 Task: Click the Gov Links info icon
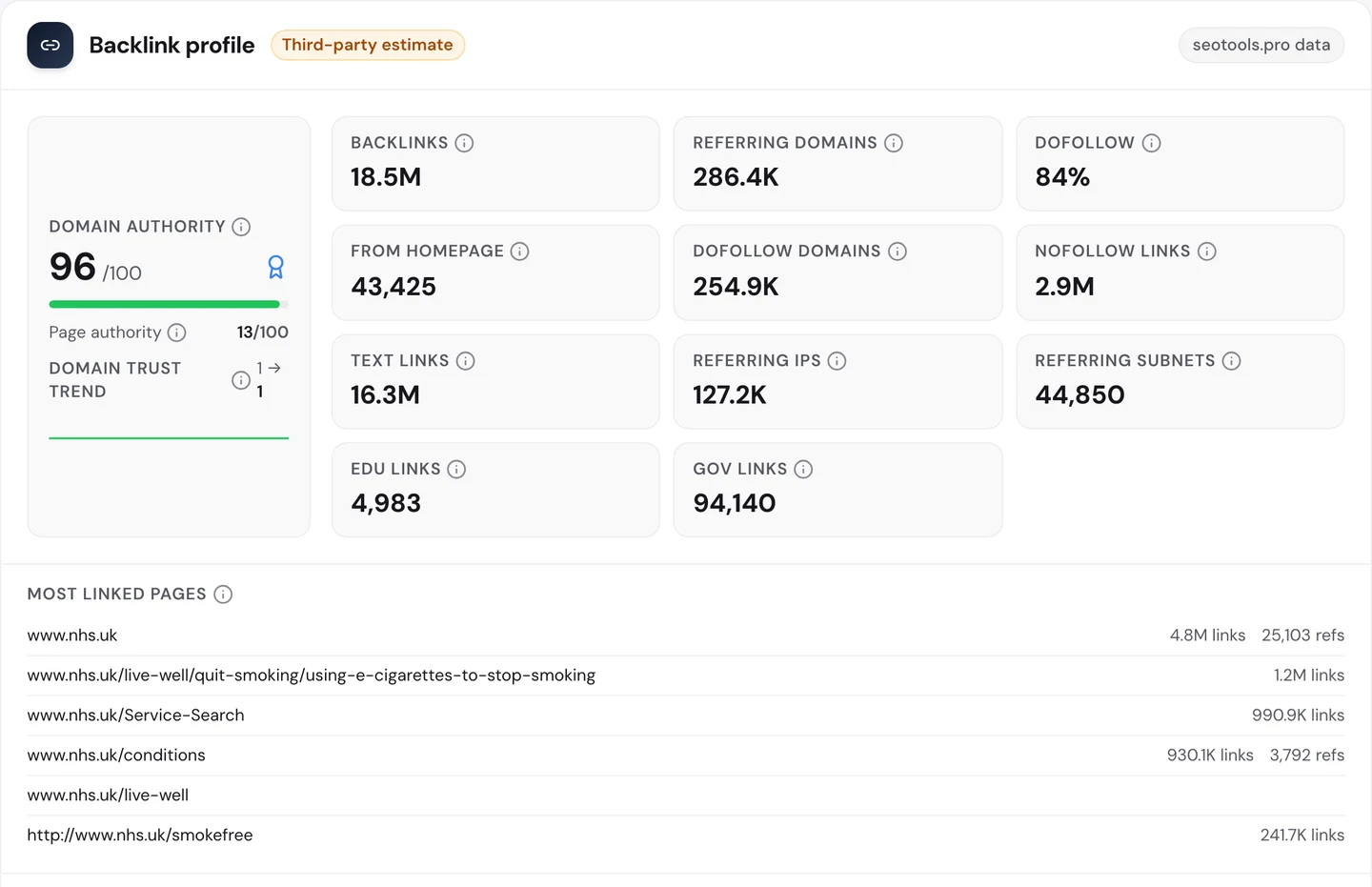[x=804, y=469]
